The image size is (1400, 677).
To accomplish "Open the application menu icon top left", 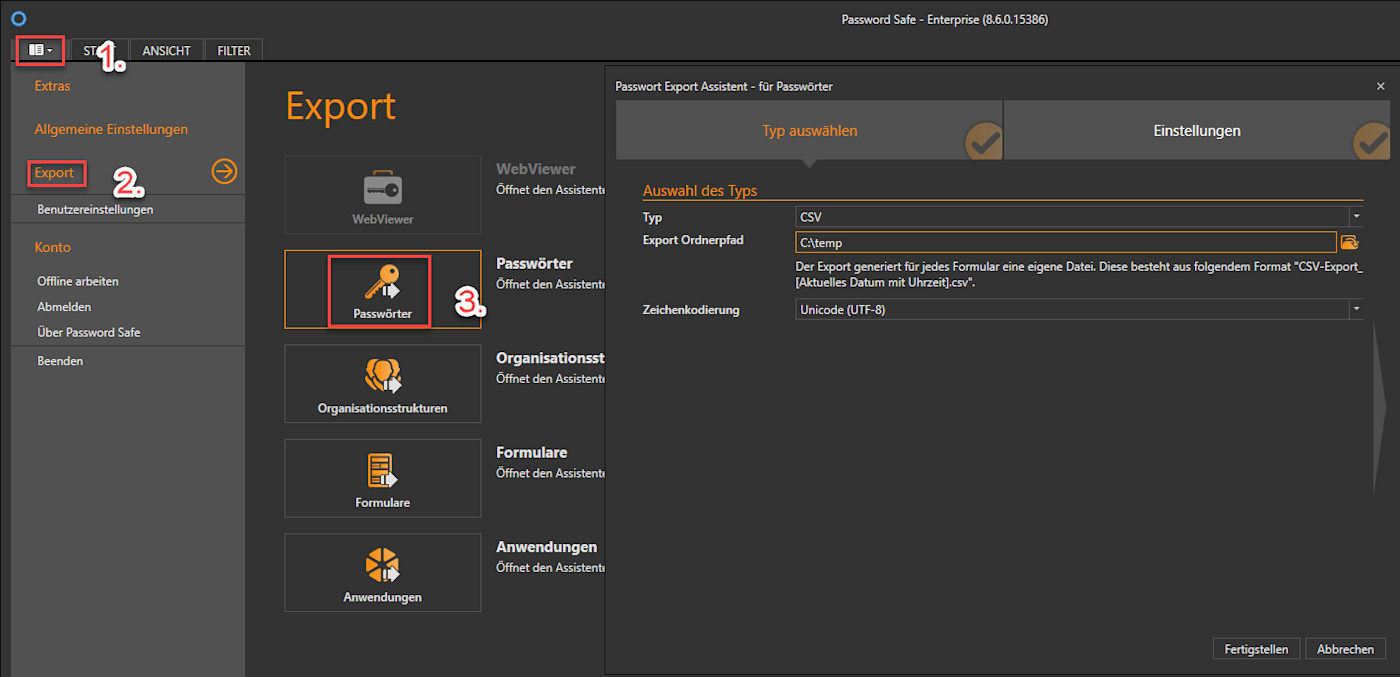I will pos(39,50).
